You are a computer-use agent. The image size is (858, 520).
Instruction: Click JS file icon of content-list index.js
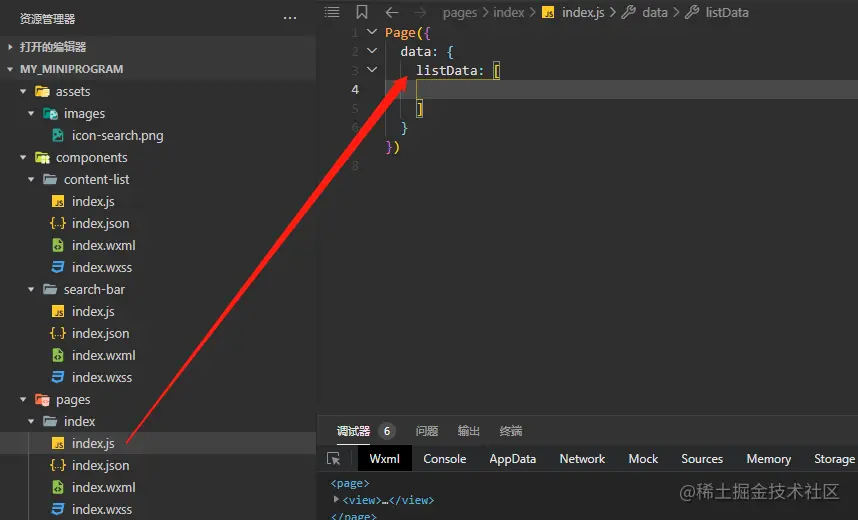pyautogui.click(x=57, y=201)
